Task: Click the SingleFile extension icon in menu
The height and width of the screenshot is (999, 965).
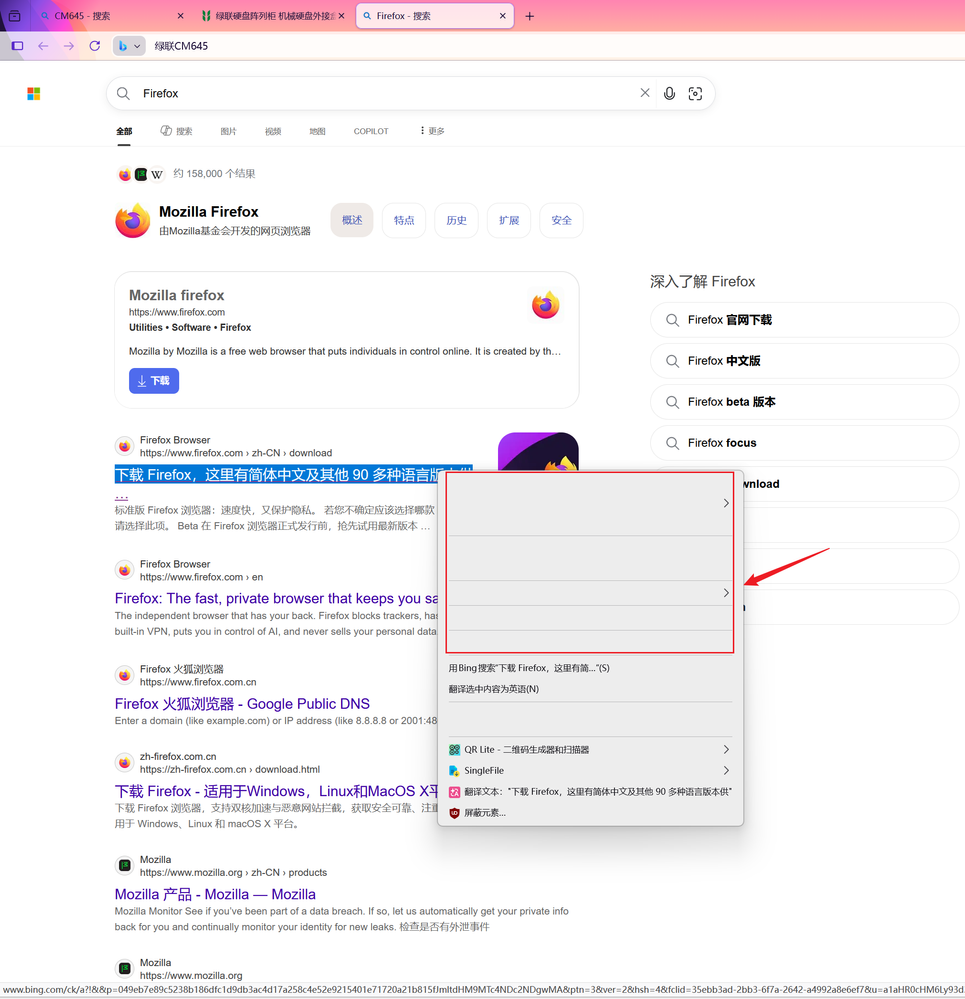Action: point(454,771)
